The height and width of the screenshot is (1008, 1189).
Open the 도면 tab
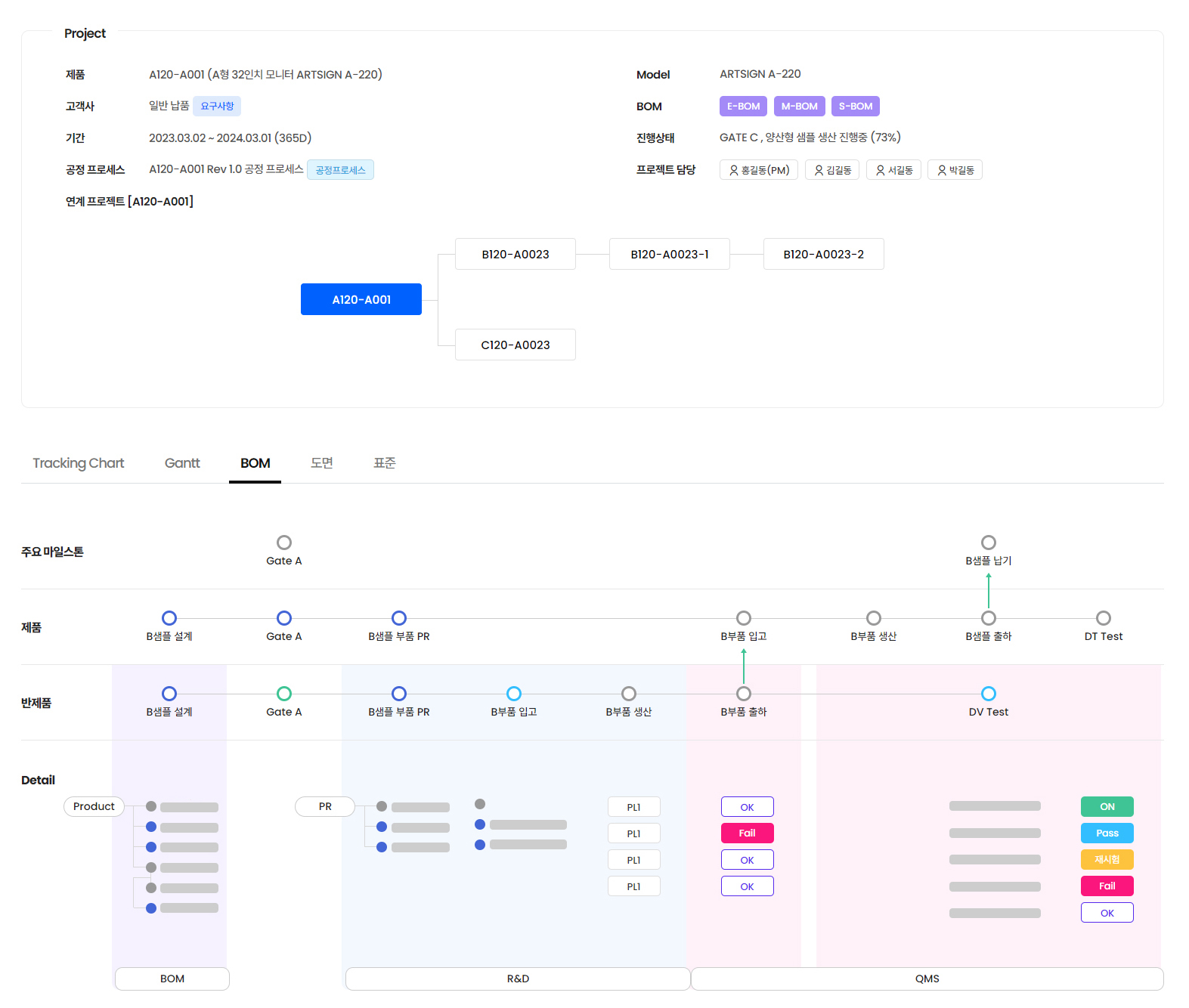coord(322,463)
